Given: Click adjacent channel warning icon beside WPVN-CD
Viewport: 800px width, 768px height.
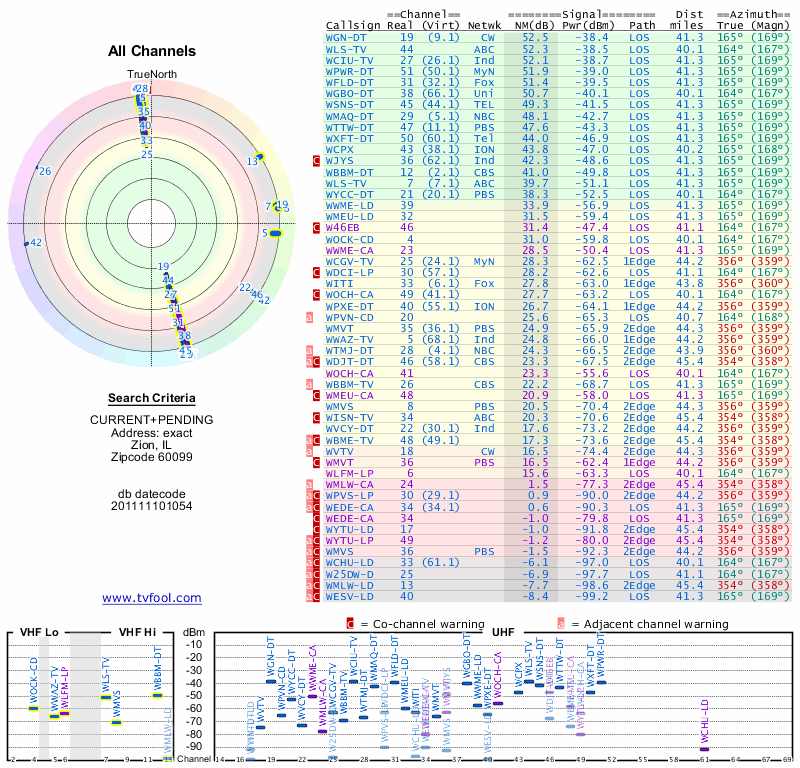Looking at the screenshot, I should pyautogui.click(x=309, y=317).
